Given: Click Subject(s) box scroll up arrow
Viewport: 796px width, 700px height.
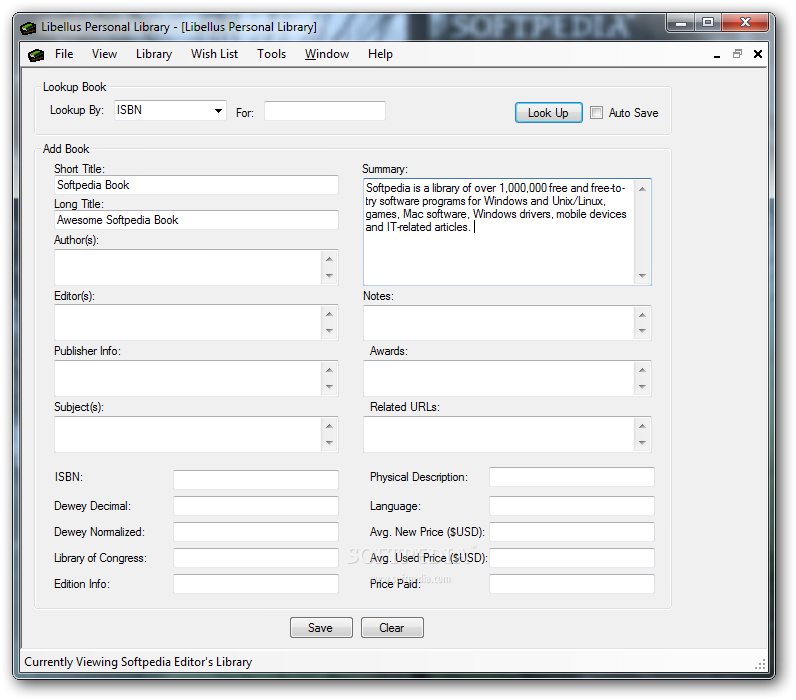Looking at the screenshot, I should click(x=329, y=426).
